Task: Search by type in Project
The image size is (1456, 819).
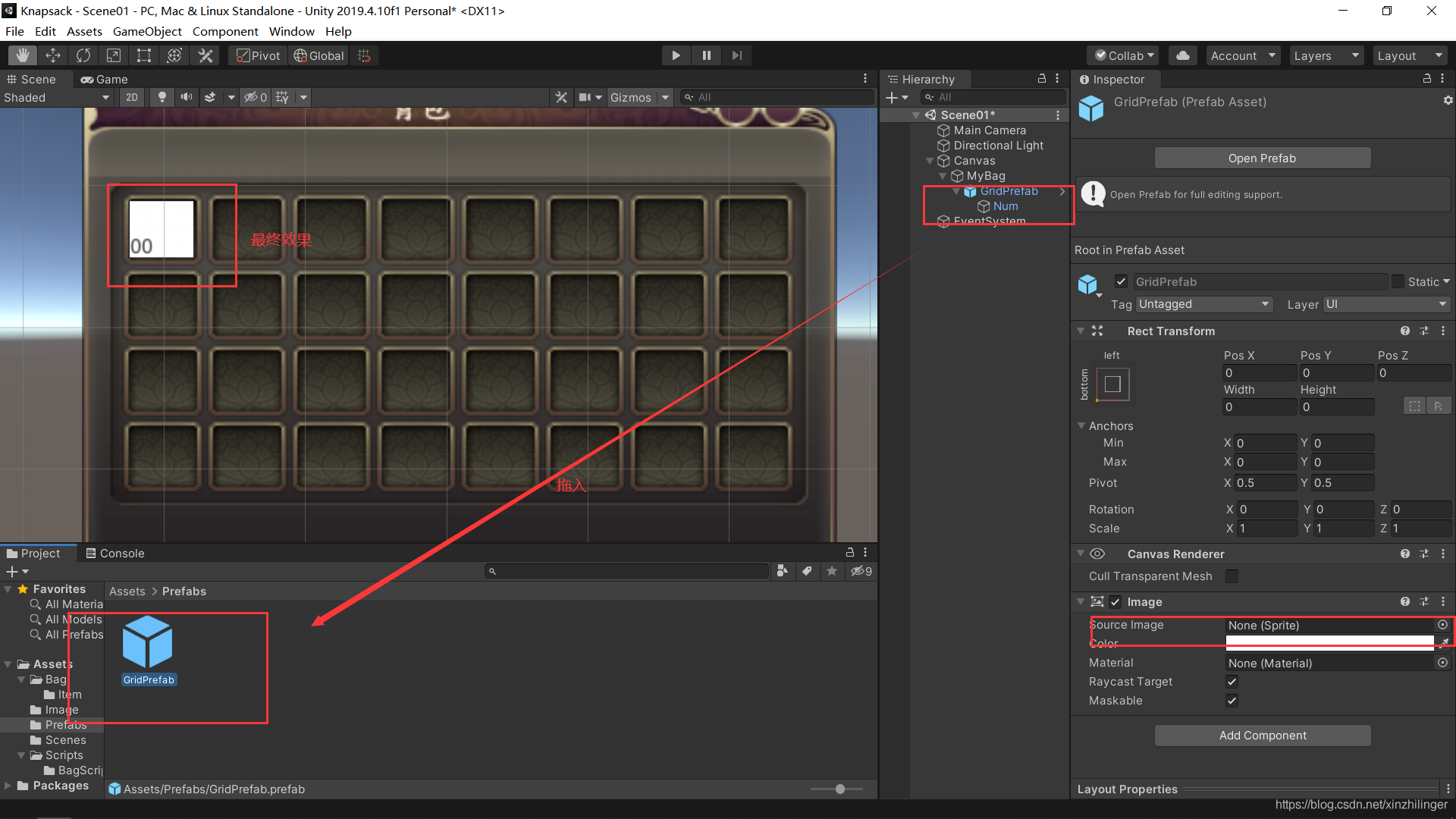Action: pyautogui.click(x=782, y=571)
